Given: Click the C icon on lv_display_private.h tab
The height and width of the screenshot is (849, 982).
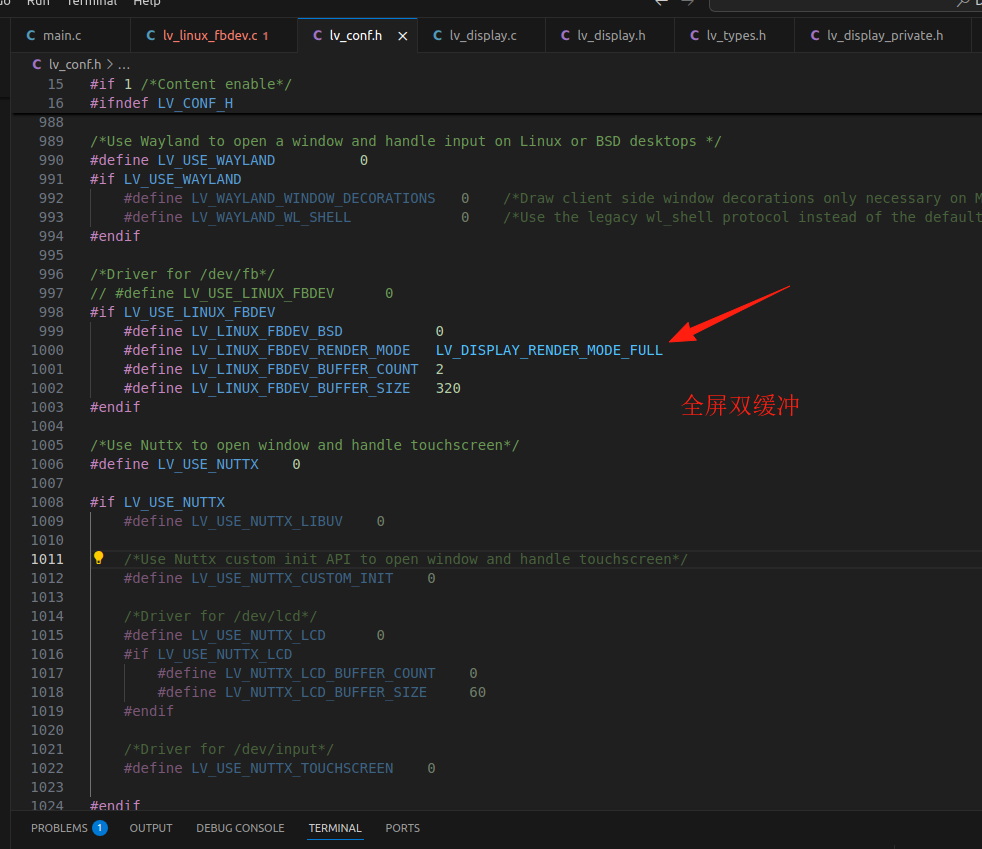Looking at the screenshot, I should click(x=814, y=34).
